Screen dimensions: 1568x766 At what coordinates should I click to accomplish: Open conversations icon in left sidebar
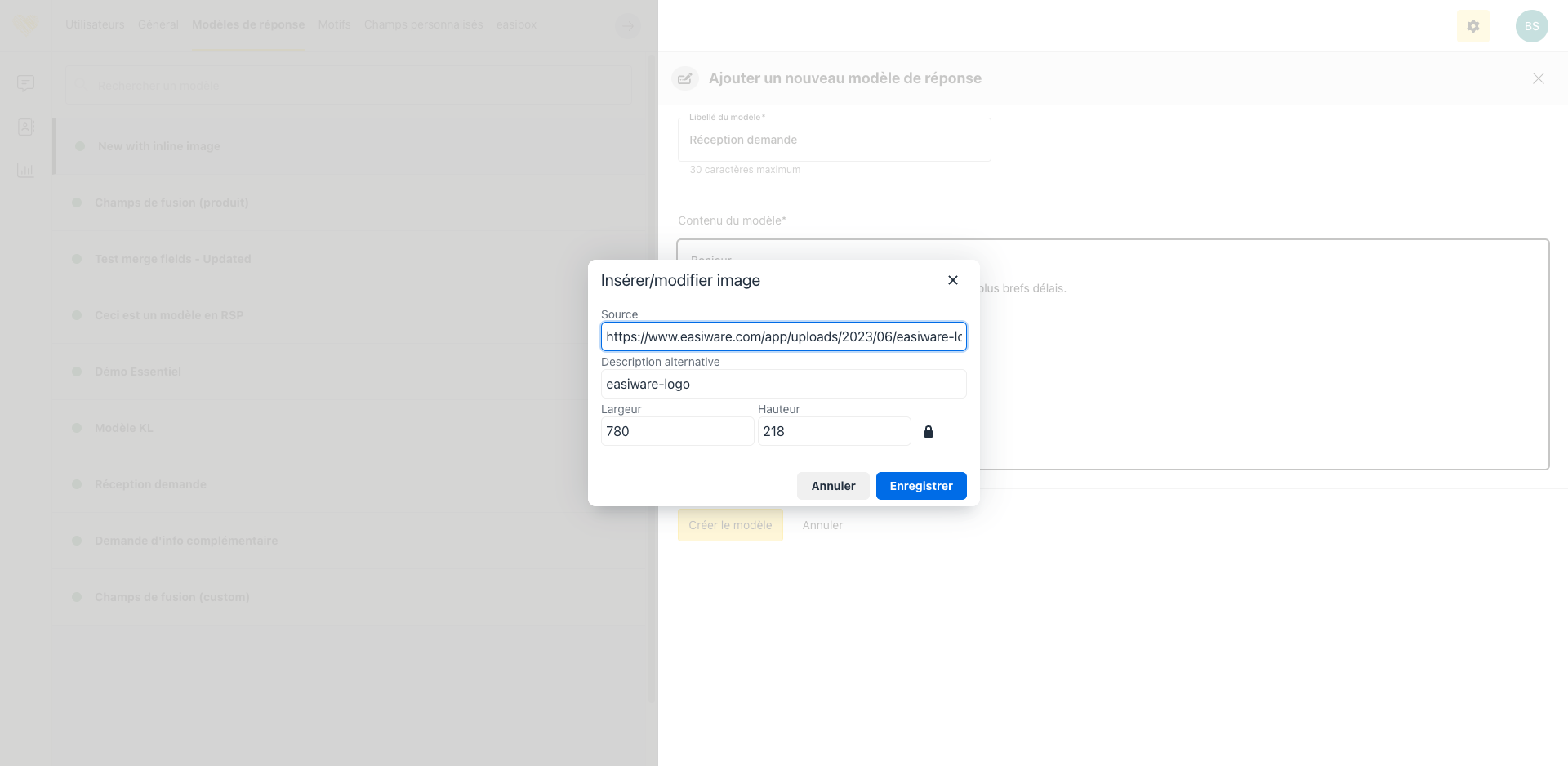click(26, 83)
